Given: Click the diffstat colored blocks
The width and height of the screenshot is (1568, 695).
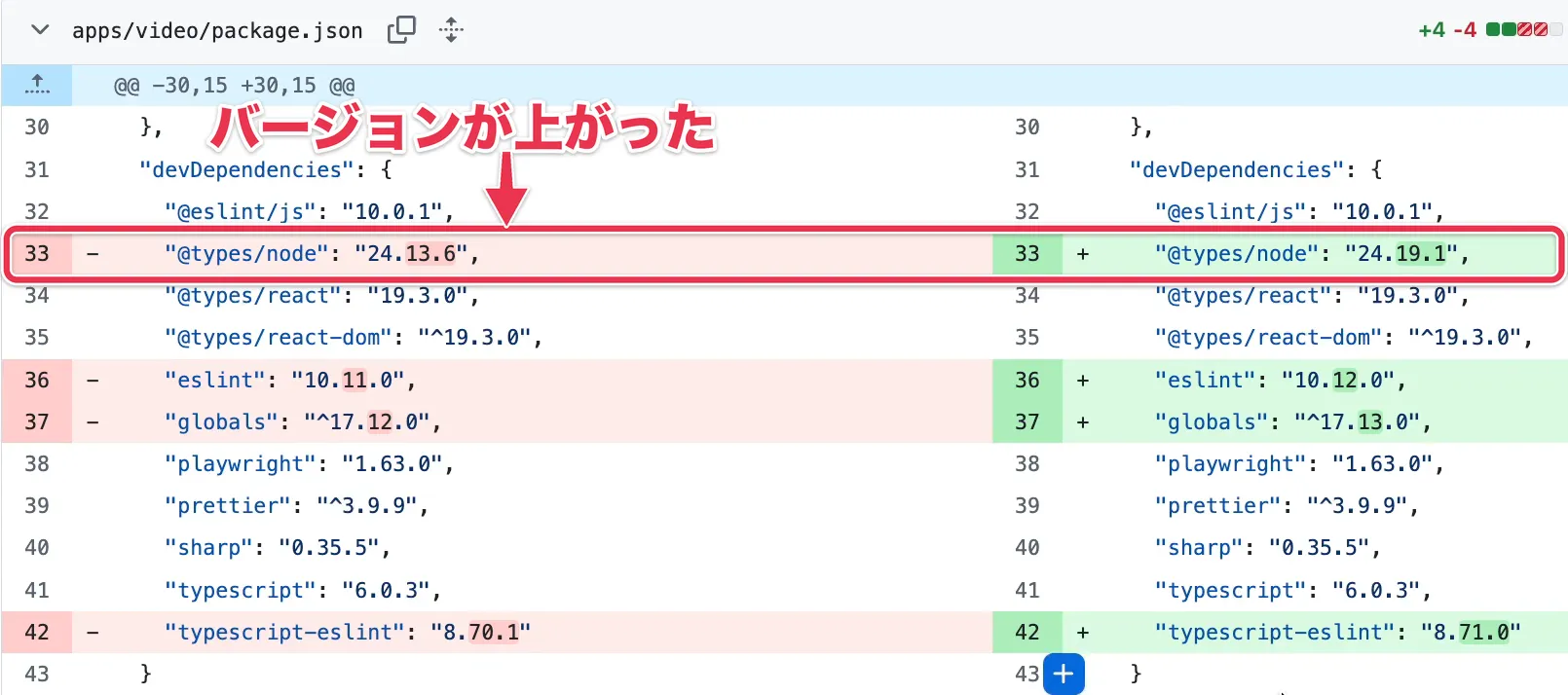Looking at the screenshot, I should pyautogui.click(x=1524, y=29).
